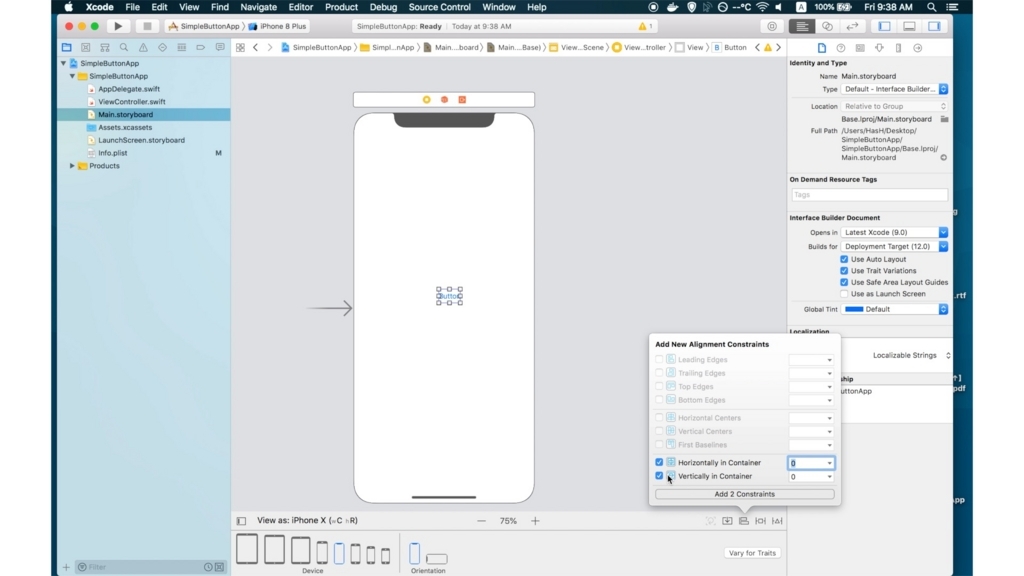This screenshot has height=576, width=1024.
Task: Open the Source Control menu
Action: point(440,7)
